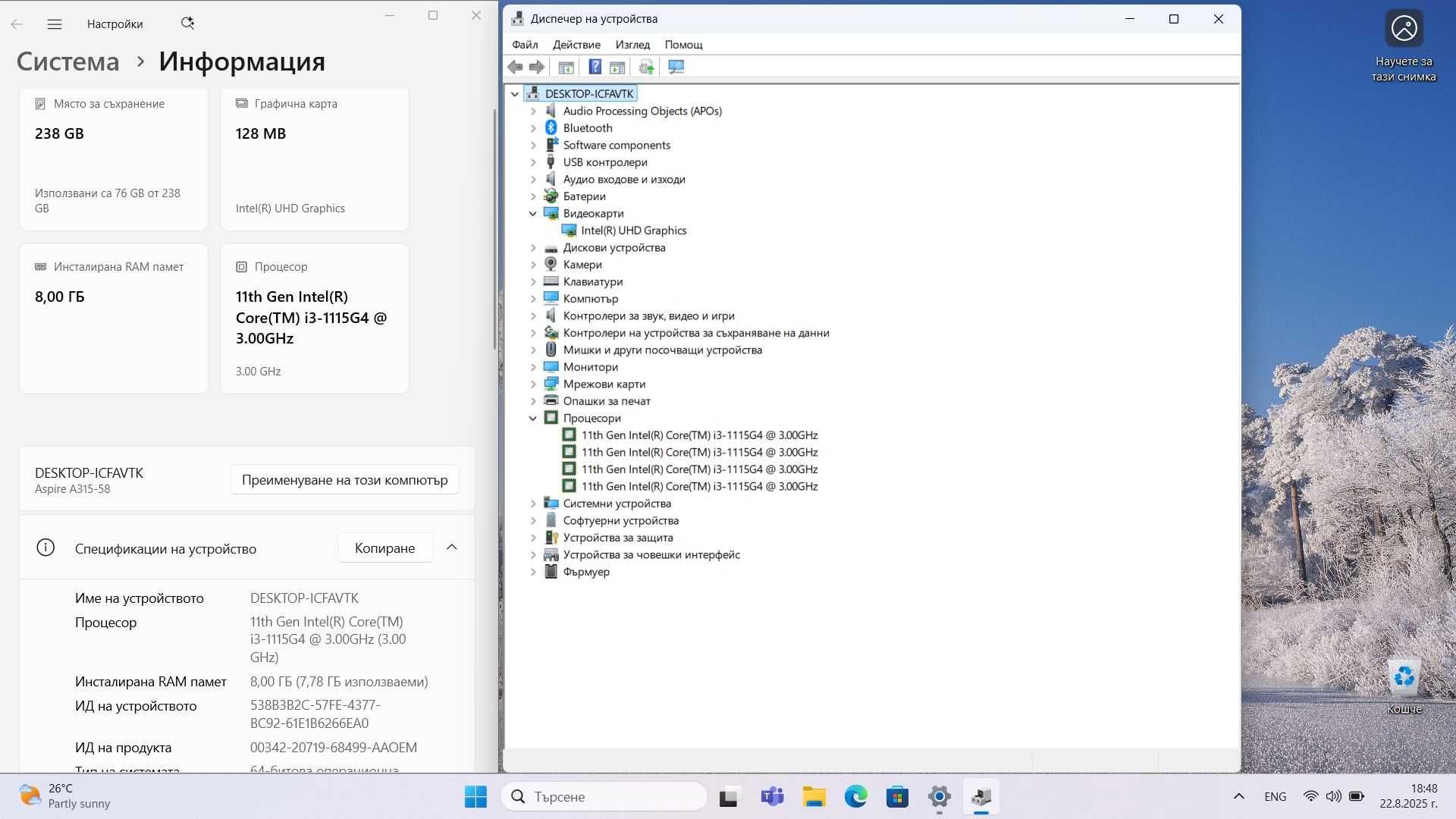Select the Монитори category
This screenshot has width=1456, height=819.
pos(590,367)
